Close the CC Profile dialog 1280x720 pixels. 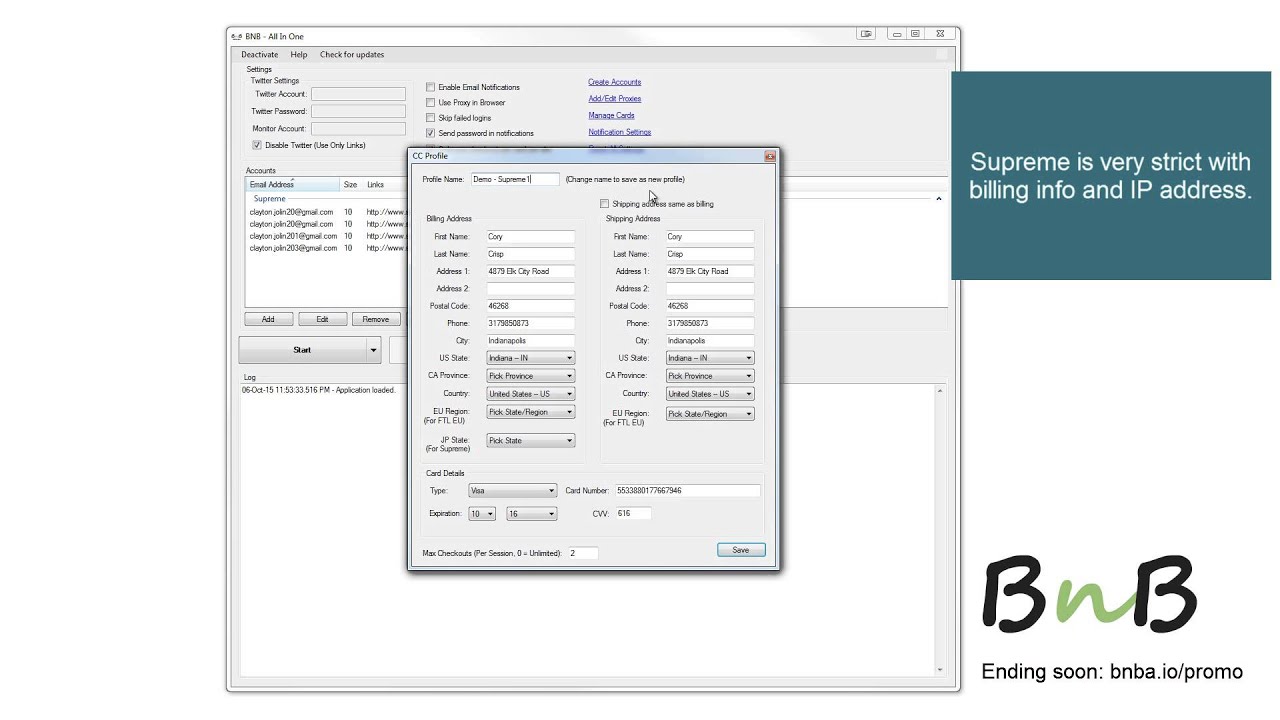pyautogui.click(x=770, y=156)
